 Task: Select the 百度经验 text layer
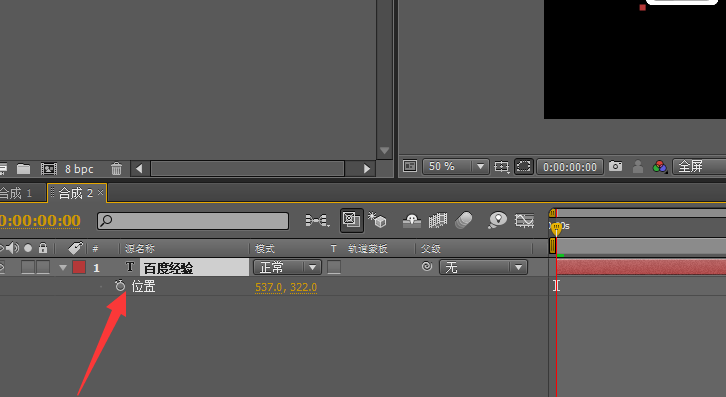[x=194, y=268]
